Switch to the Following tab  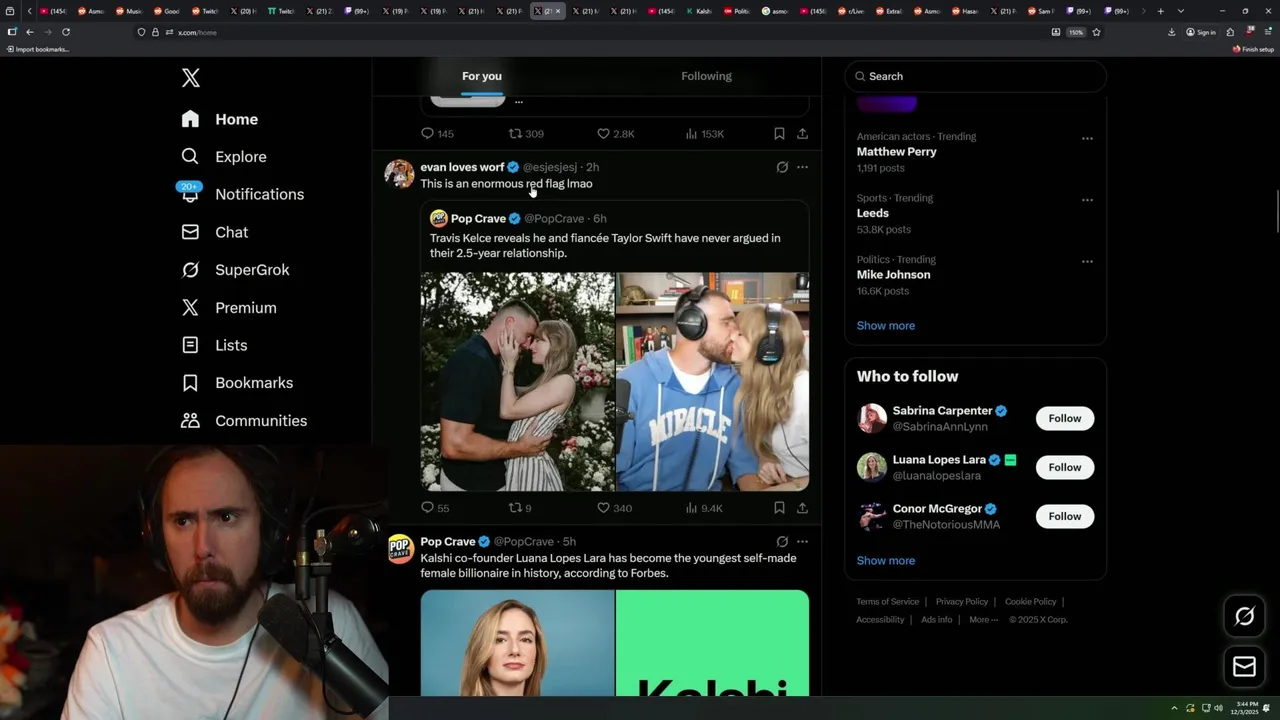tap(707, 76)
